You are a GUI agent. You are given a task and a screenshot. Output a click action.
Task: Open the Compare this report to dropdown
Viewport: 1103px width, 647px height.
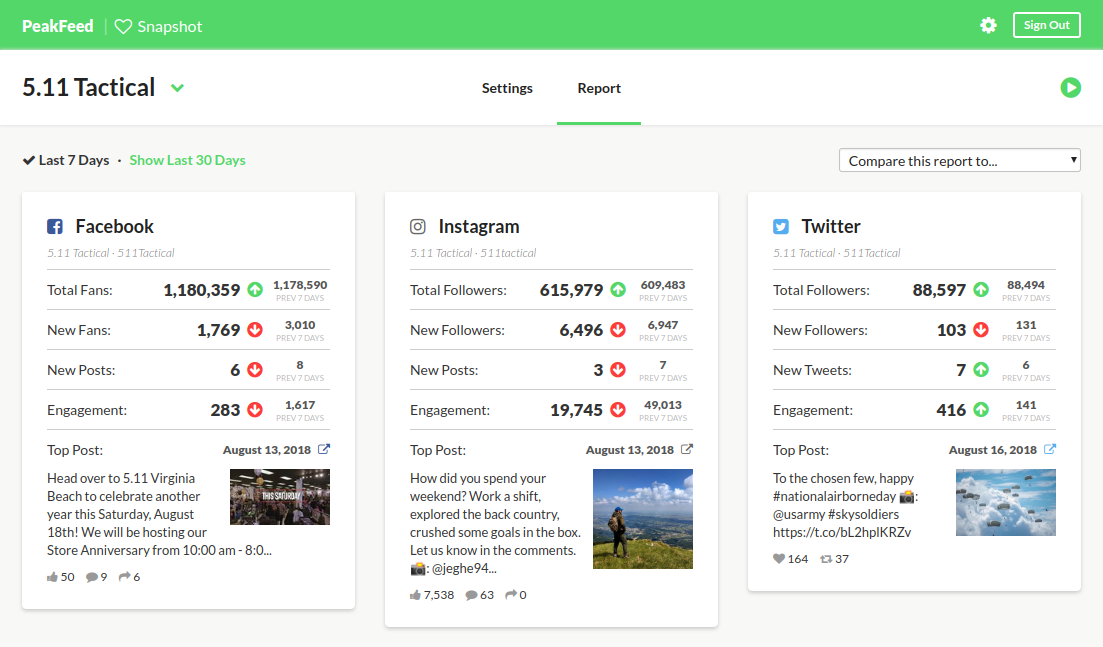click(x=959, y=160)
